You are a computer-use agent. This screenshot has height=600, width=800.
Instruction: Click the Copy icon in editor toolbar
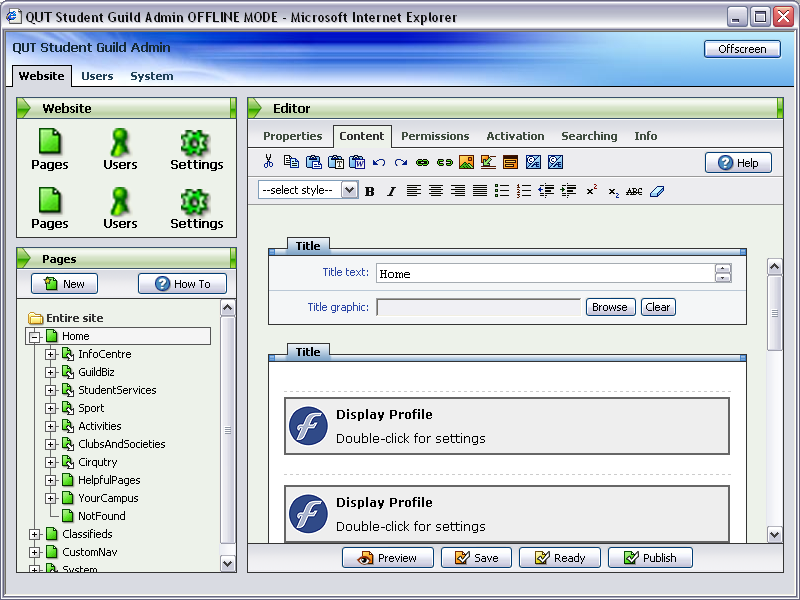click(291, 162)
